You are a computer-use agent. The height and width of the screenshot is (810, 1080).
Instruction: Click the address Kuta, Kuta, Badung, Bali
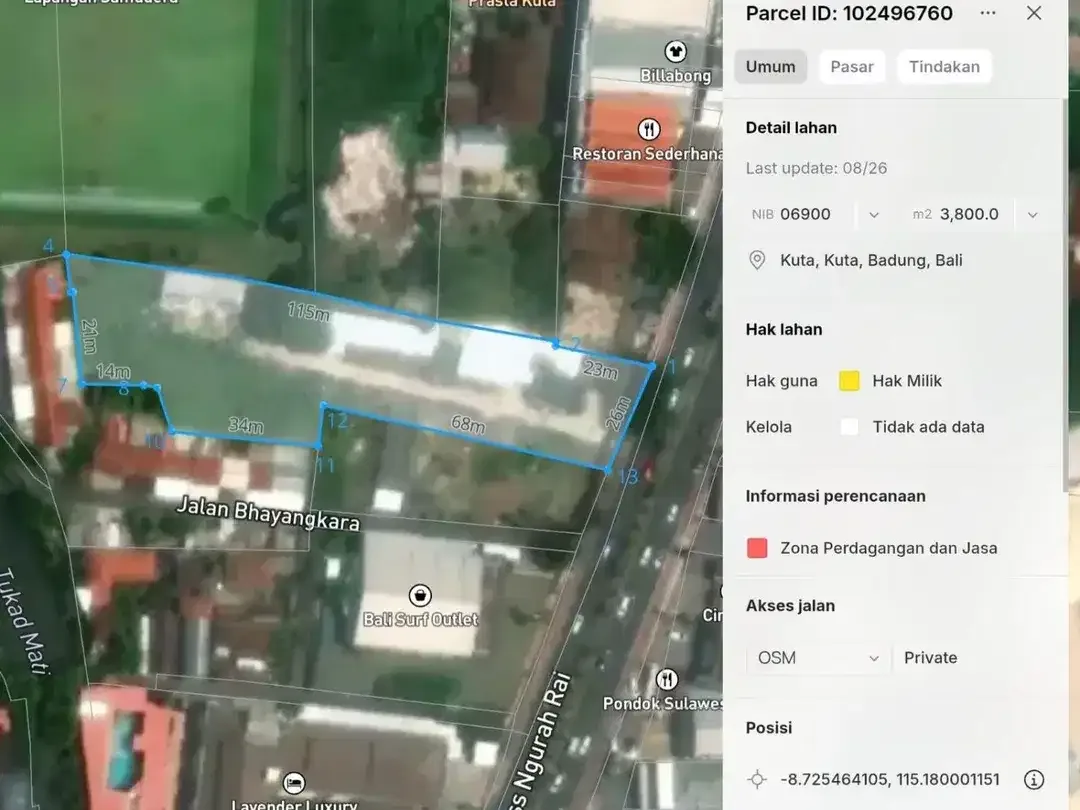pos(871,260)
